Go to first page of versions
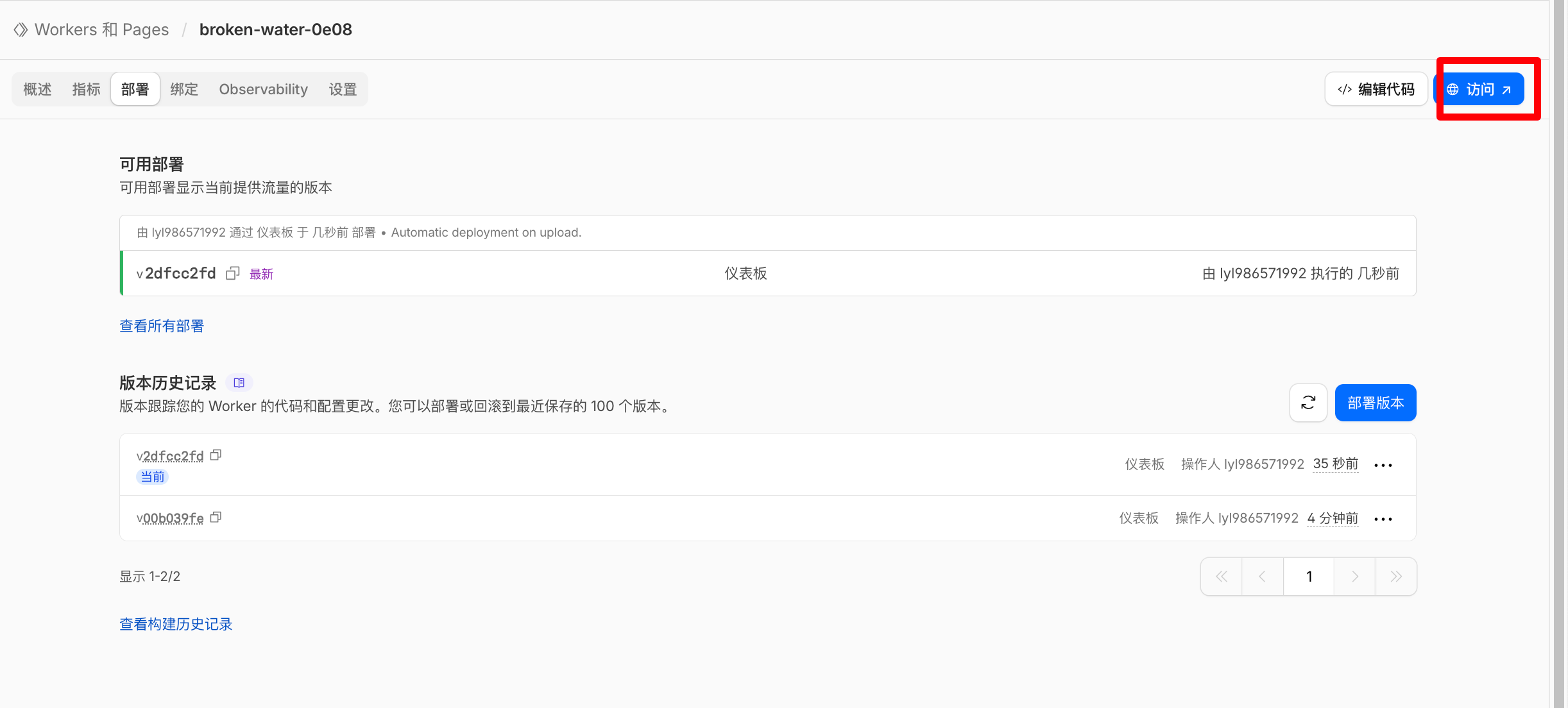The height and width of the screenshot is (708, 1568). (1222, 577)
